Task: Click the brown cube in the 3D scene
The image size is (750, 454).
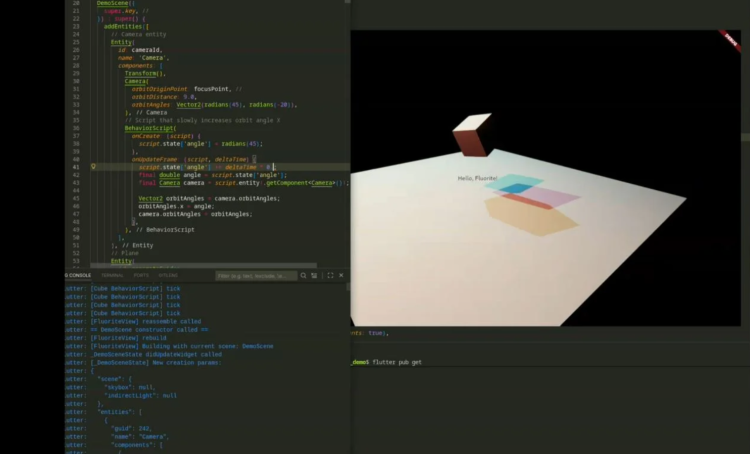Action: tap(472, 137)
